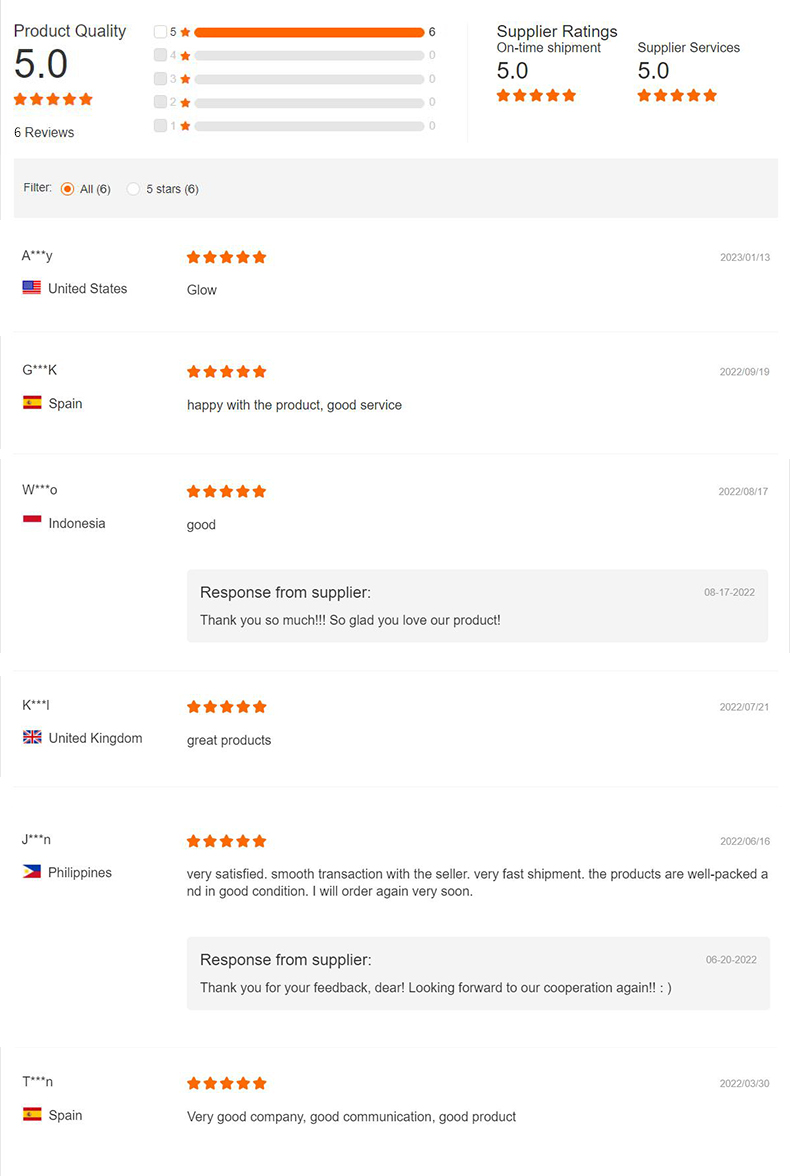
Task: Click the United States flag icon
Action: pos(32,288)
